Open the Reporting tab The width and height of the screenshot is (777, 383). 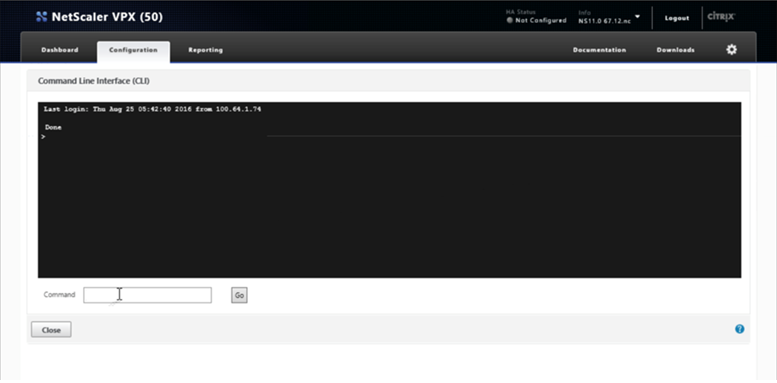point(205,50)
